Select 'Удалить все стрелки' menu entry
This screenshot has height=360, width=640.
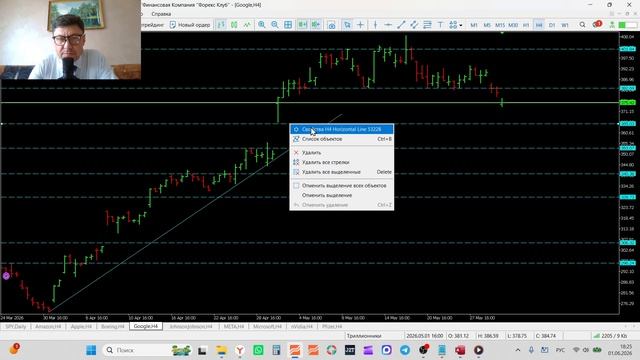click(342, 162)
